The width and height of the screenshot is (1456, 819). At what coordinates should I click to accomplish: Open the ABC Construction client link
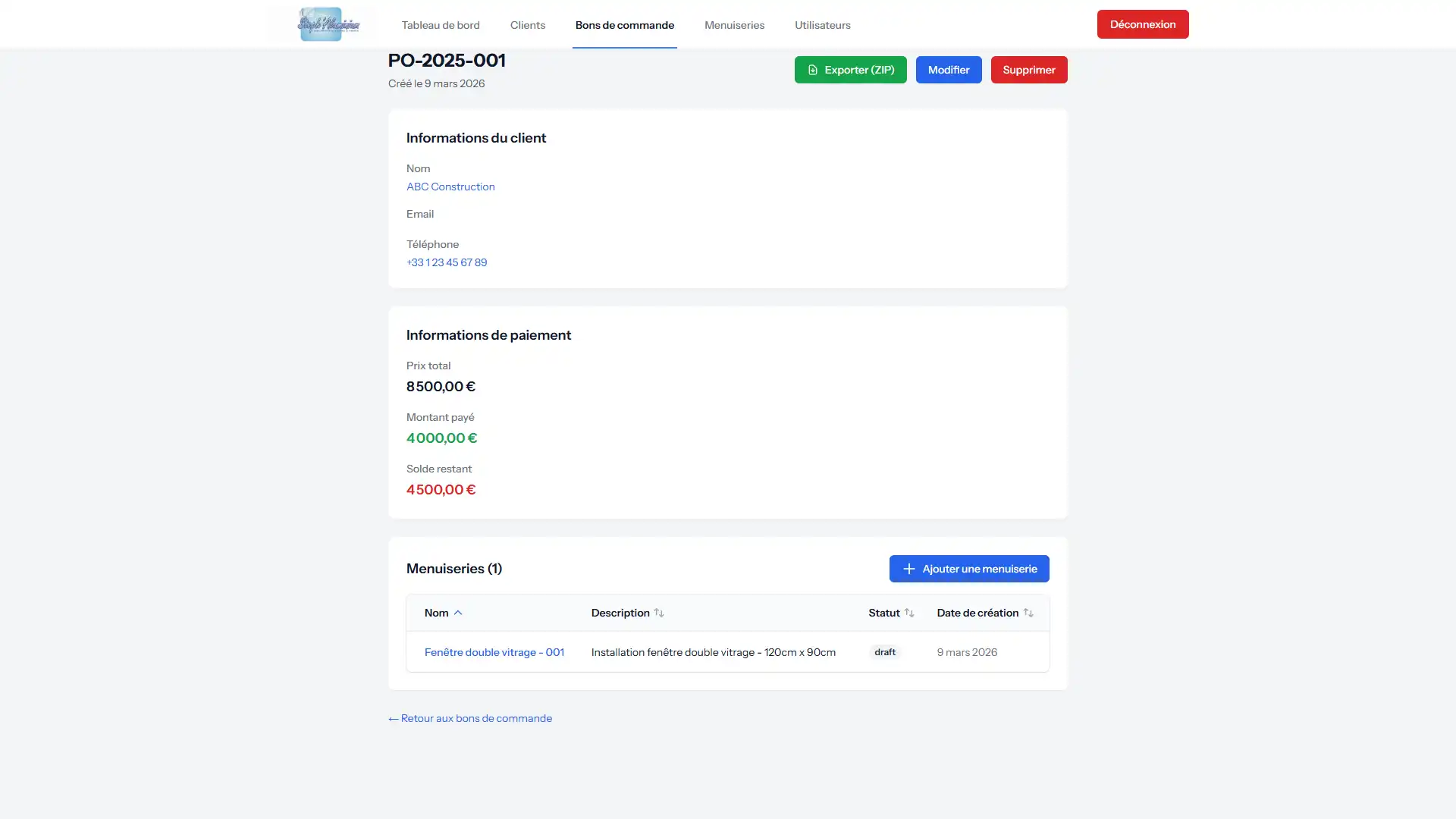tap(450, 187)
